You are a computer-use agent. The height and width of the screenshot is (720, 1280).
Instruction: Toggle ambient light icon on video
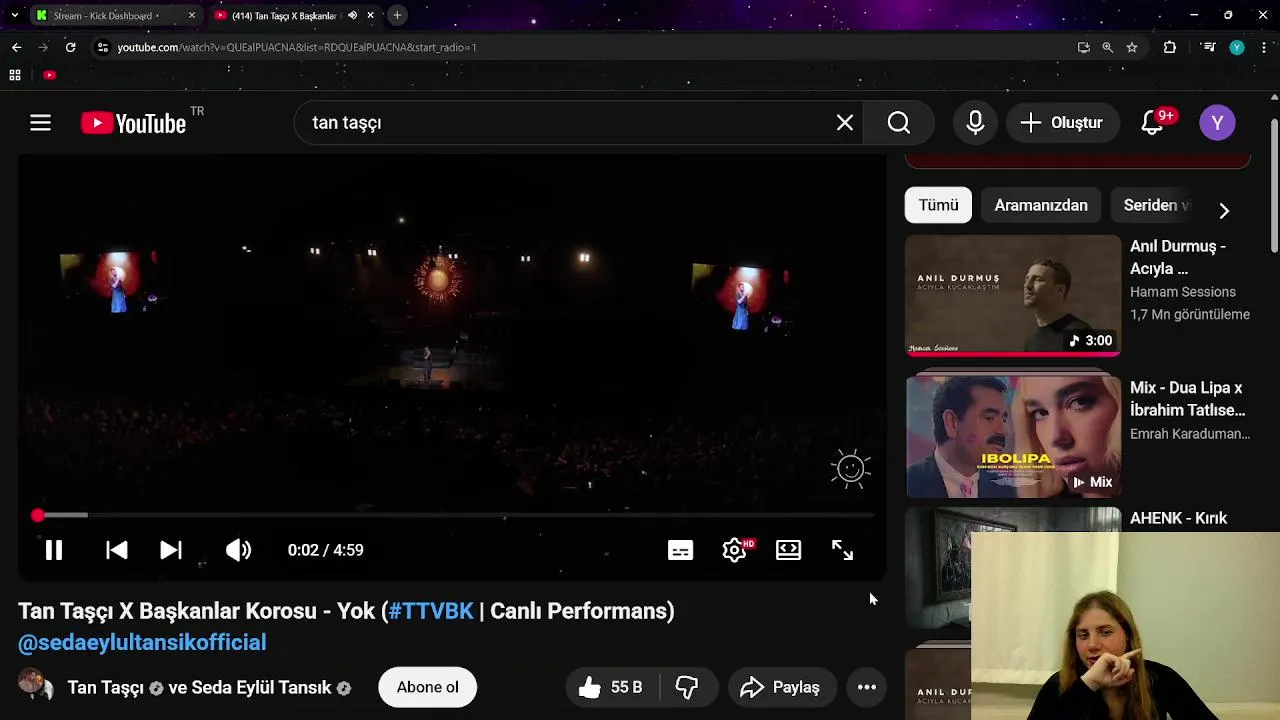pos(850,469)
